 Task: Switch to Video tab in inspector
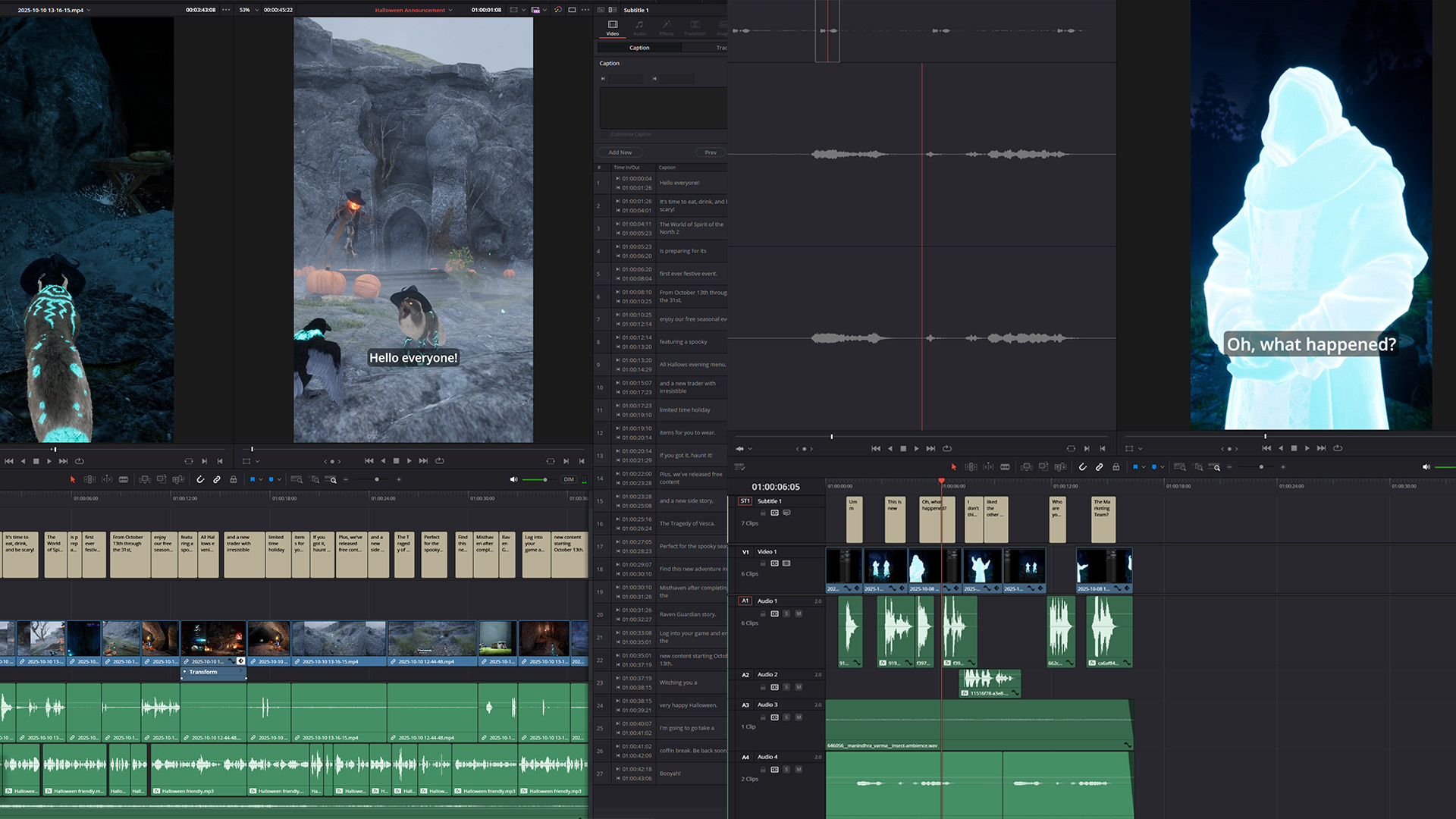[x=613, y=27]
